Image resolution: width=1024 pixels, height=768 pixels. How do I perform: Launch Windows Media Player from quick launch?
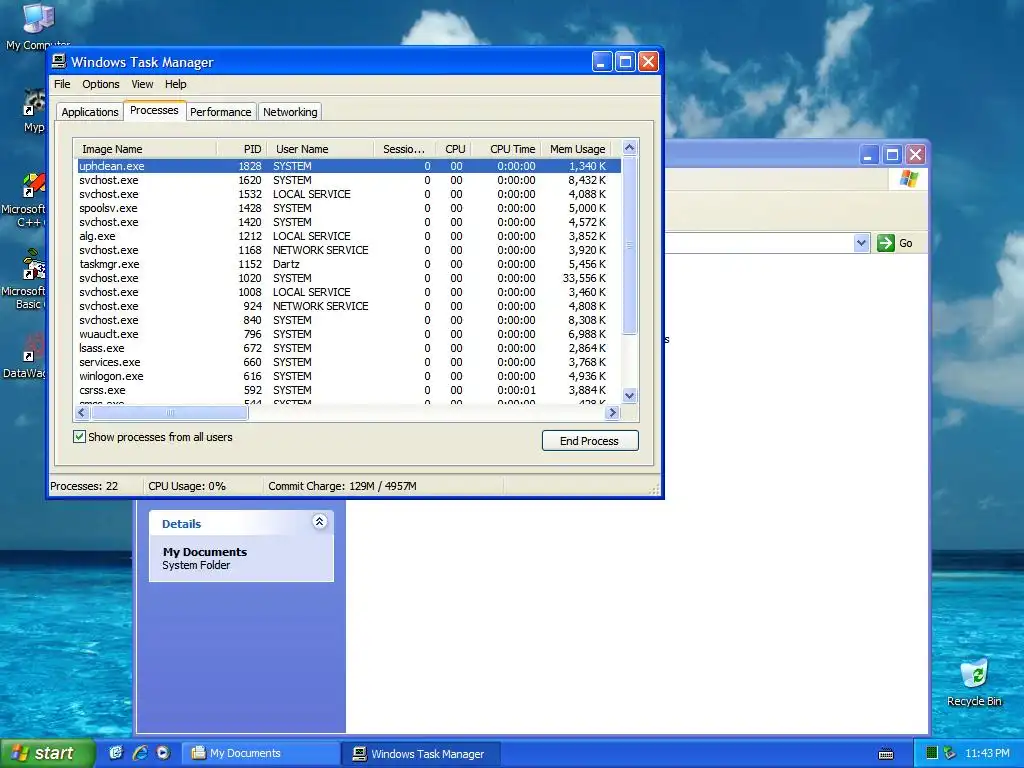pos(163,752)
